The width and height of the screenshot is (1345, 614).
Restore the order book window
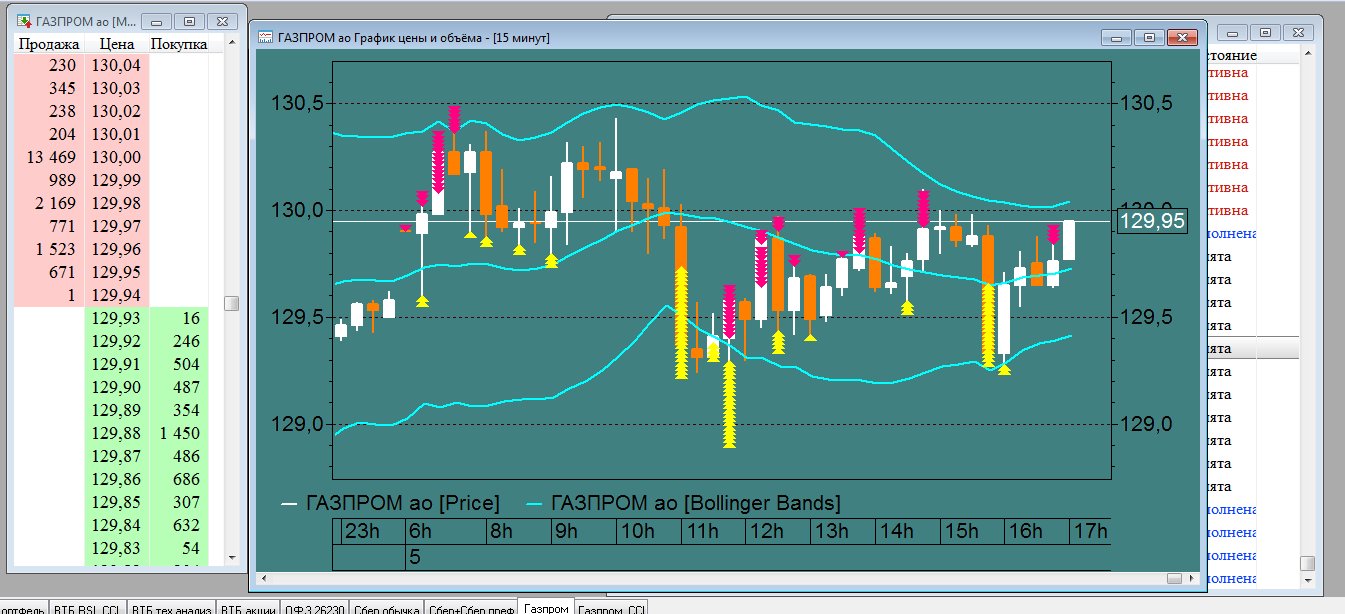click(189, 20)
